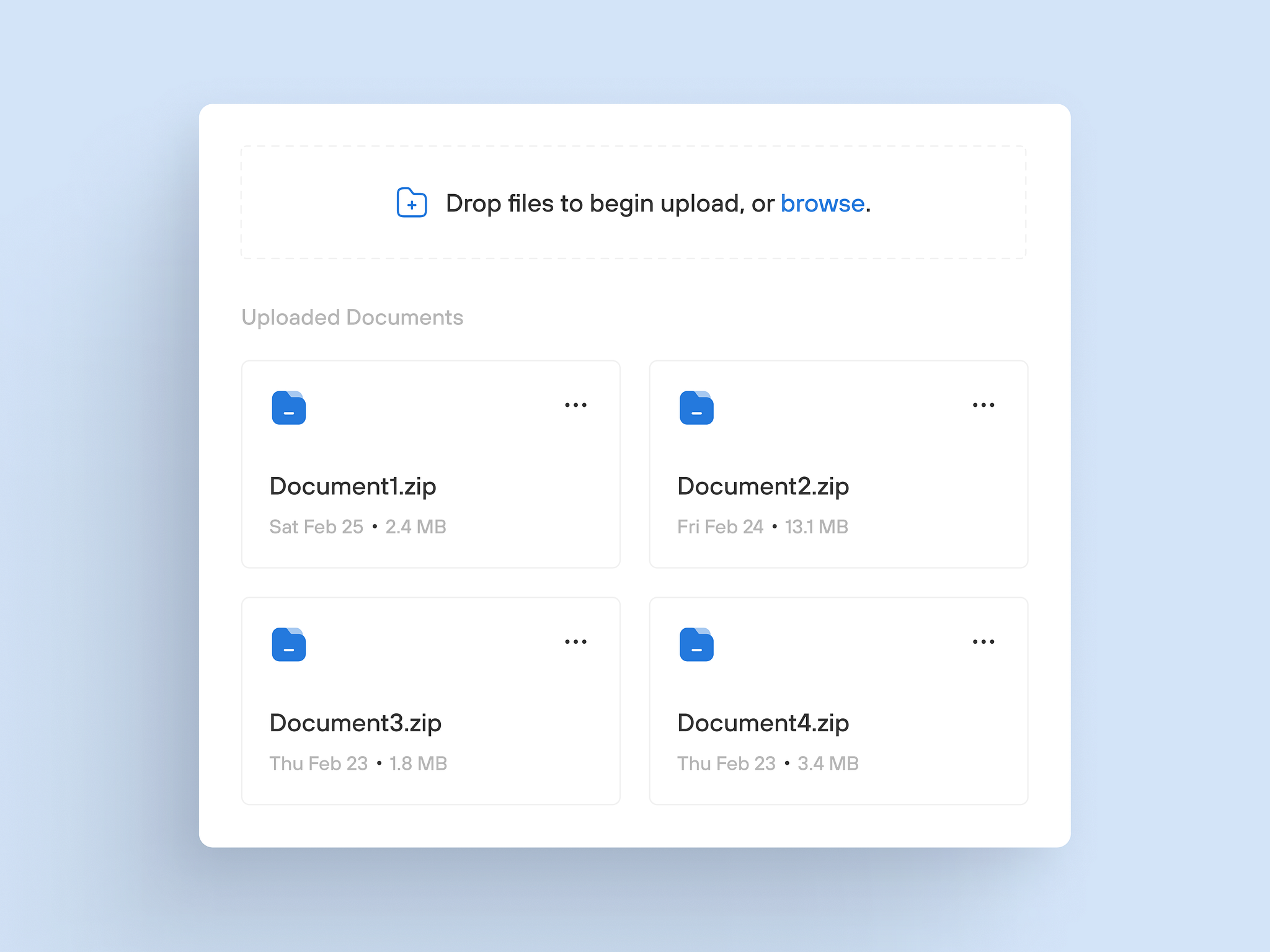Open the options menu for Document1.zip

pyautogui.click(x=575, y=404)
